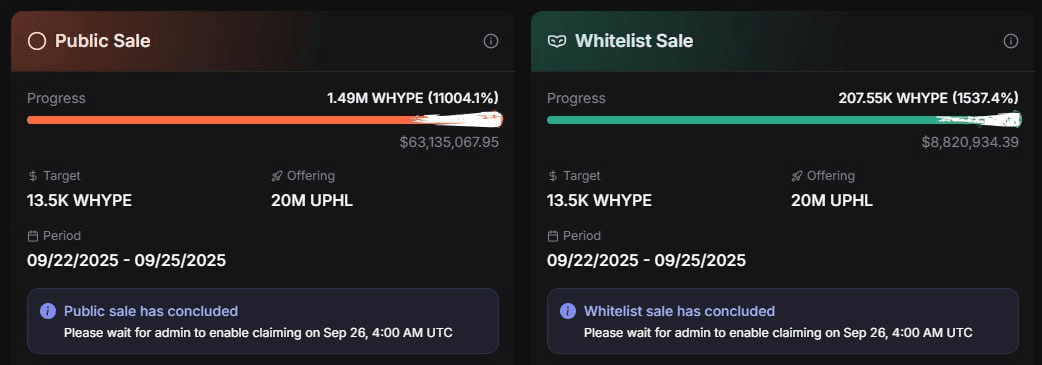Click 'Whitelist sale has concluded' link text

click(679, 311)
